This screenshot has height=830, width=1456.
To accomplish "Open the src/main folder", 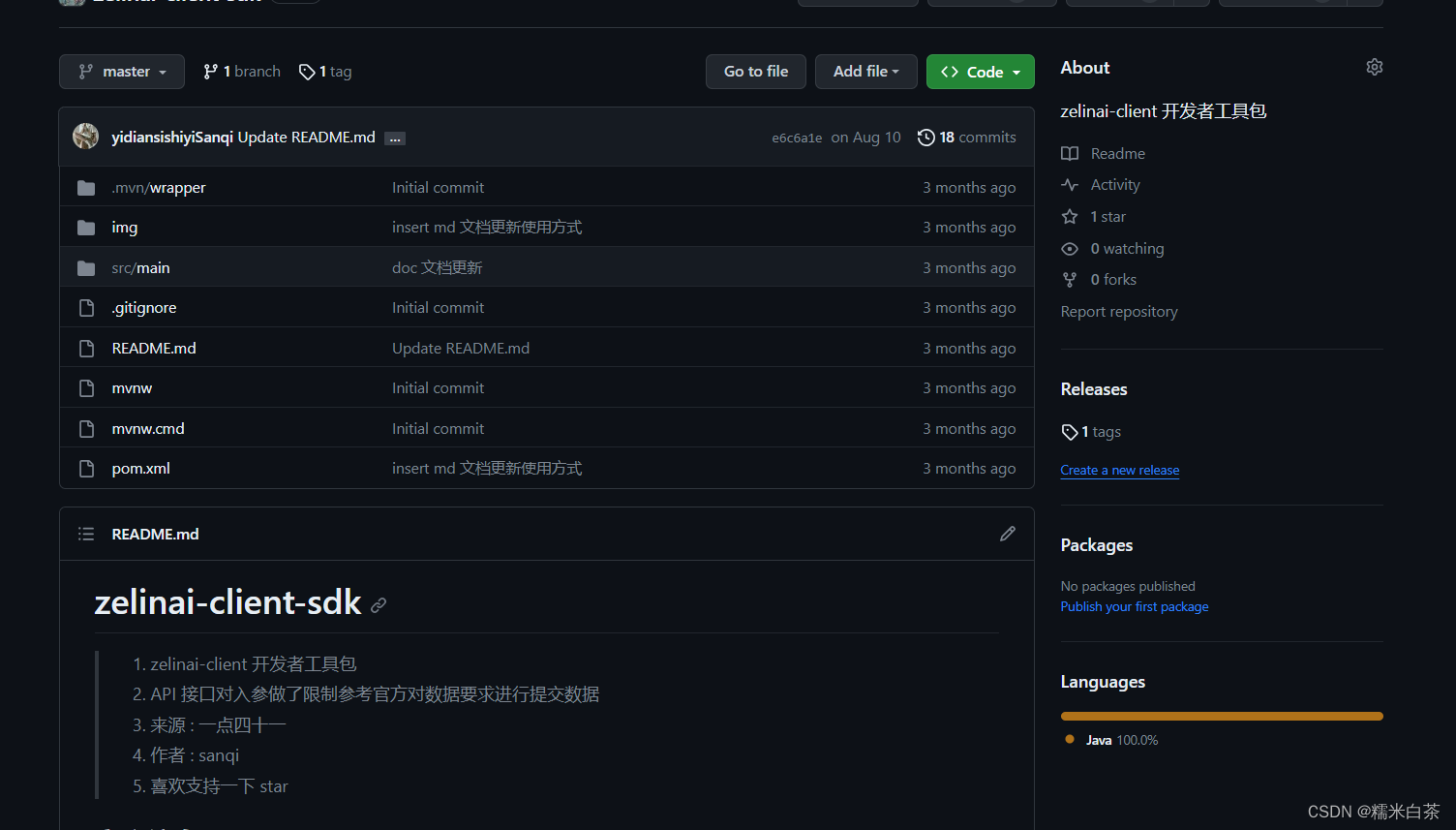I will 140,268.
